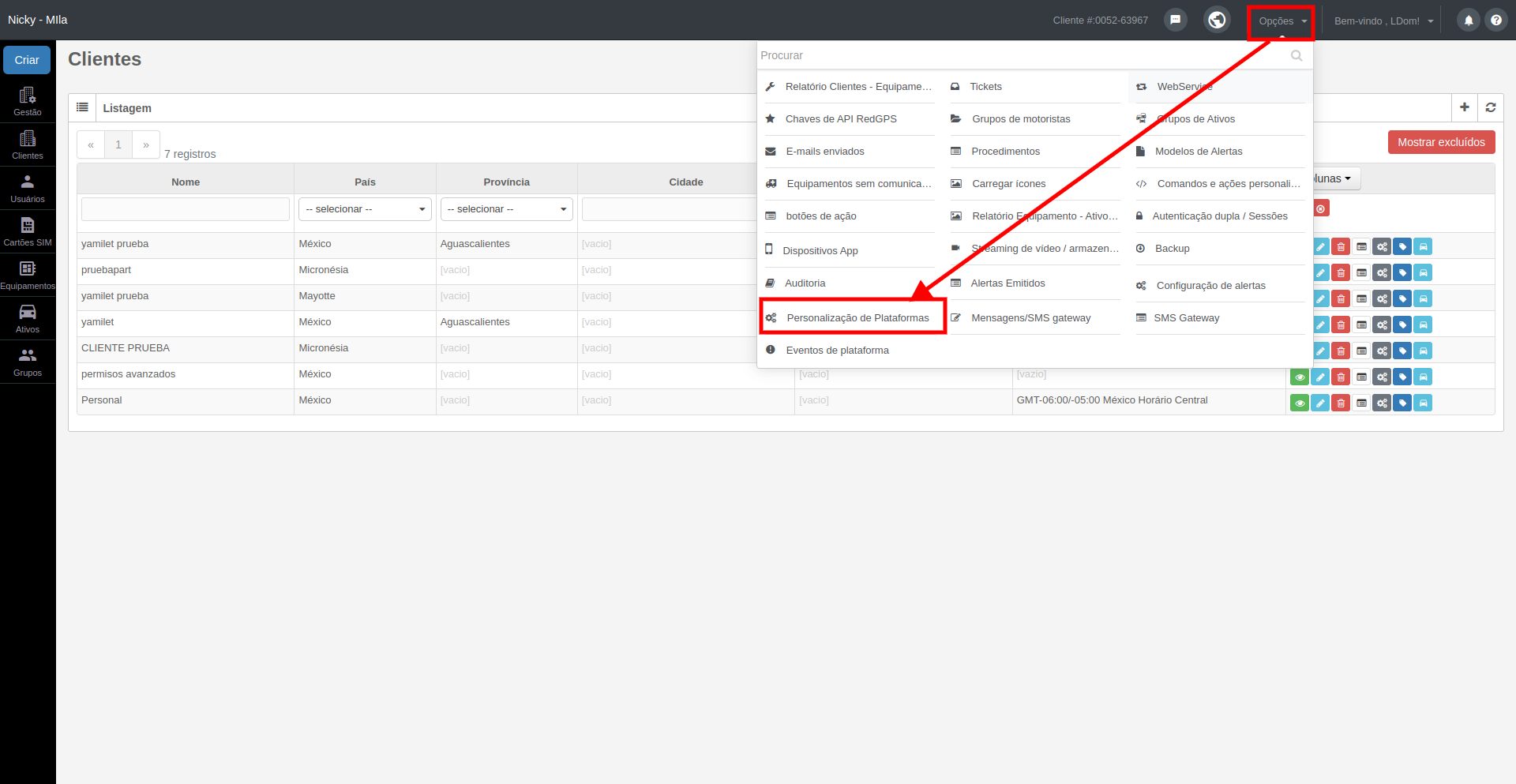This screenshot has height=784, width=1516.
Task: Open Grupos in the sidebar
Action: coord(28,362)
